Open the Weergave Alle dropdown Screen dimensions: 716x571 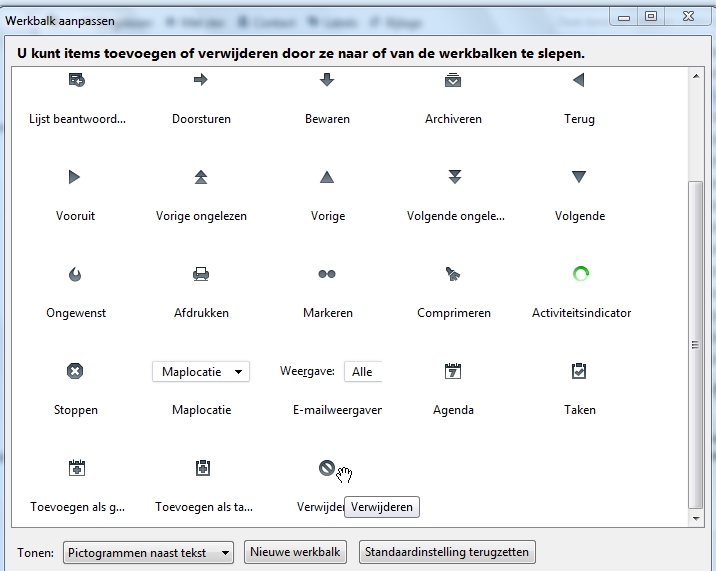363,372
